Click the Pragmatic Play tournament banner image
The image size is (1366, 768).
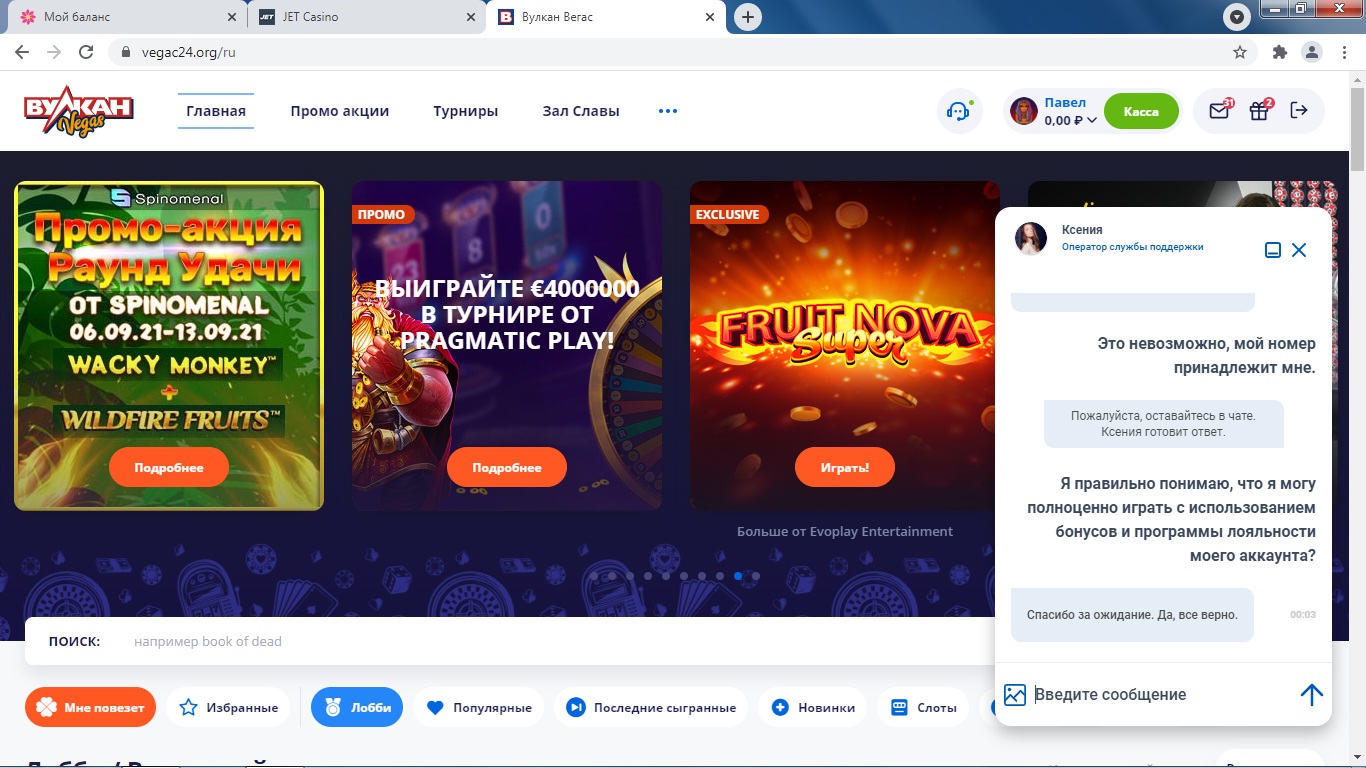click(507, 345)
